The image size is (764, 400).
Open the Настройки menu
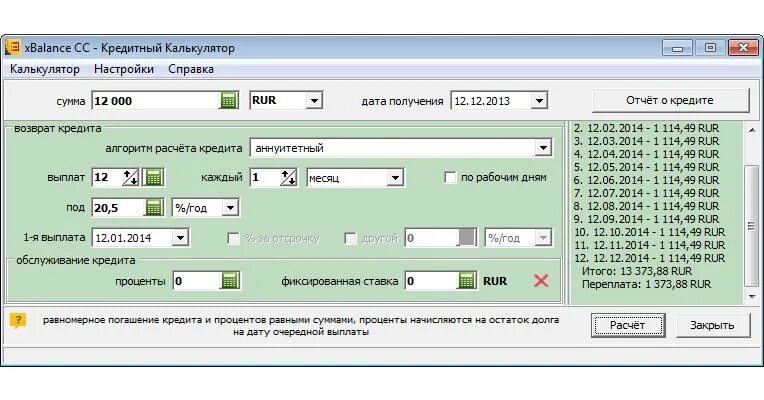[x=124, y=69]
